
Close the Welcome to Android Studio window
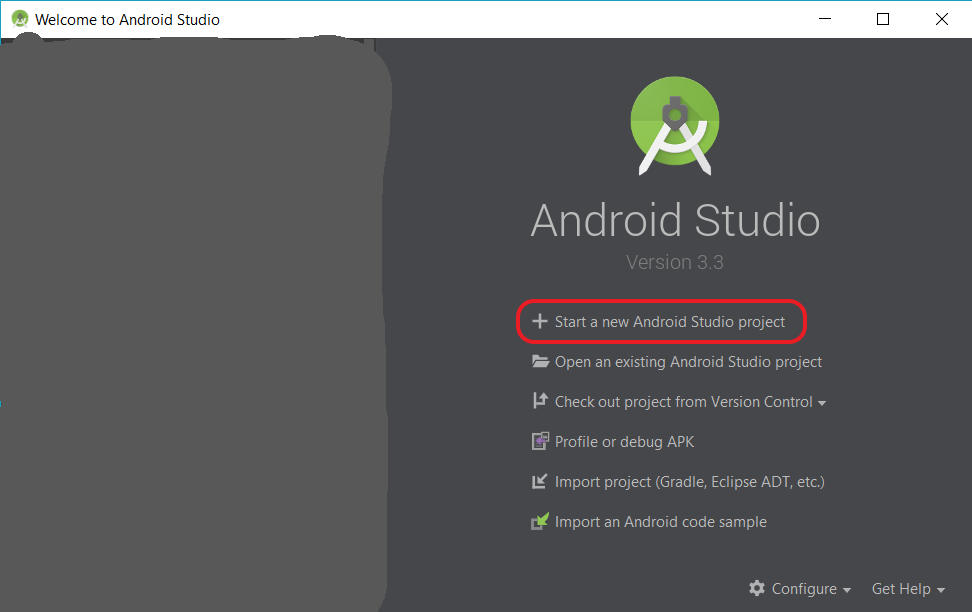[x=942, y=19]
